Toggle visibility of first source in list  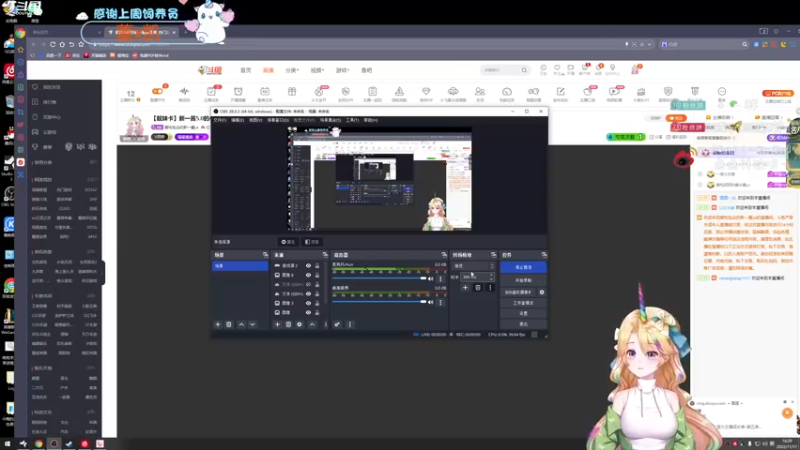pos(308,266)
